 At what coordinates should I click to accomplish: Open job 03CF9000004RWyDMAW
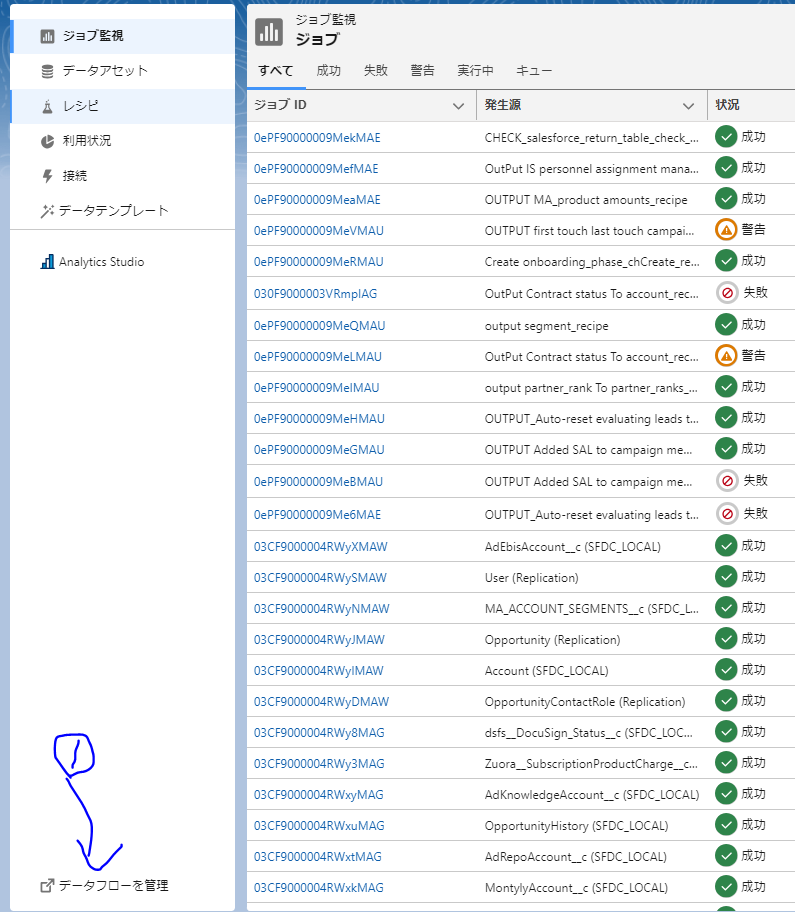click(321, 702)
